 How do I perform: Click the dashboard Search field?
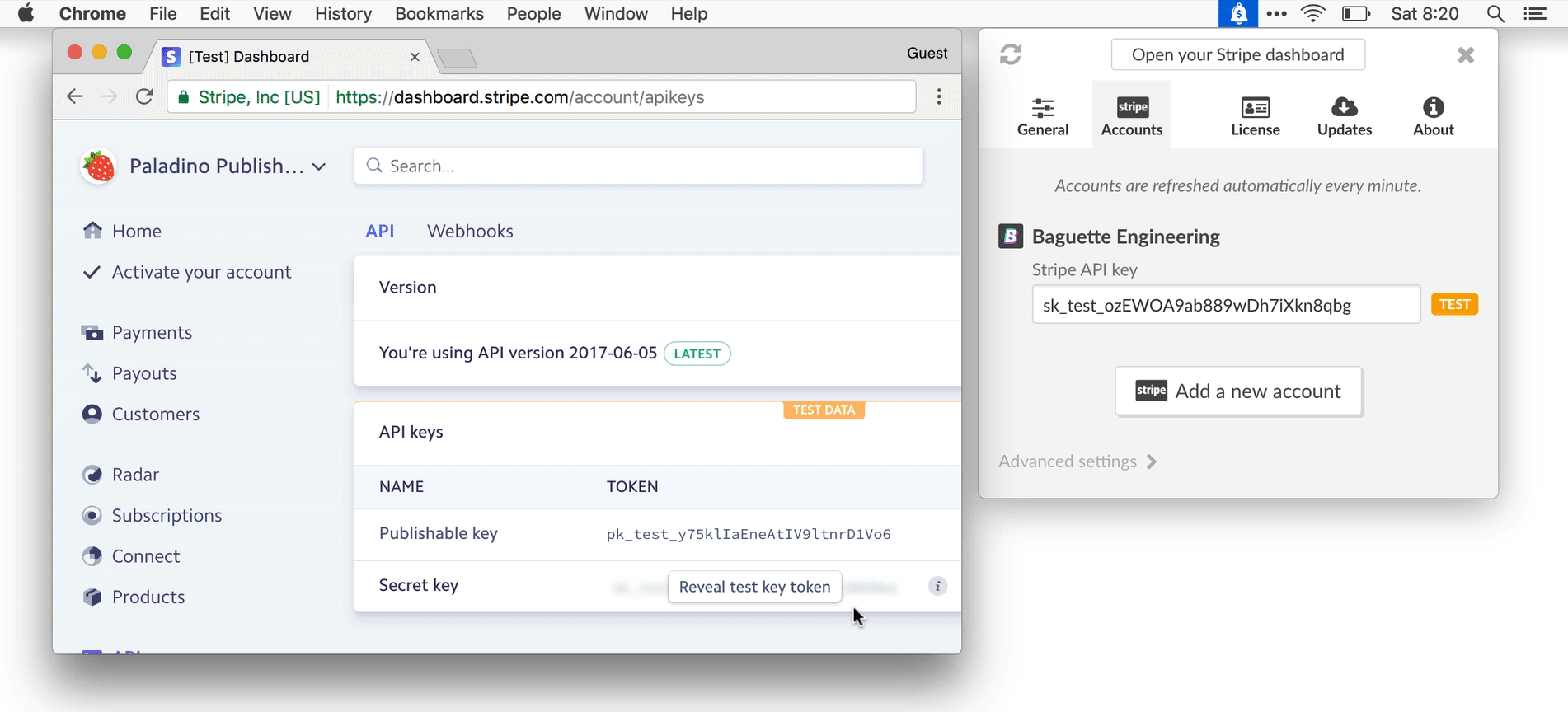tap(639, 166)
